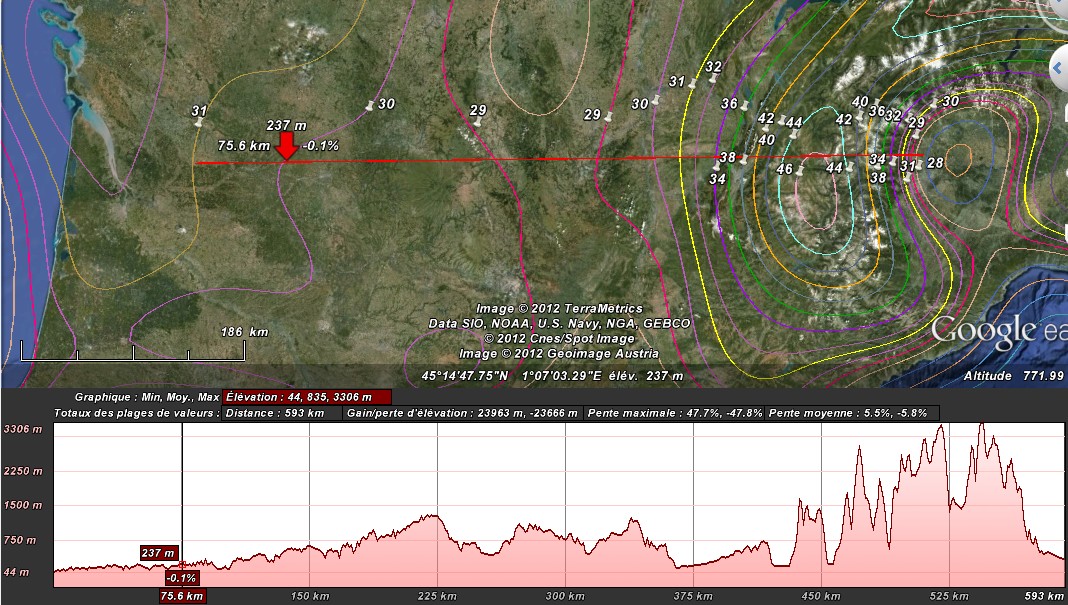Click the left arrow on the navigation control
This screenshot has width=1068, height=605.
tap(1058, 66)
